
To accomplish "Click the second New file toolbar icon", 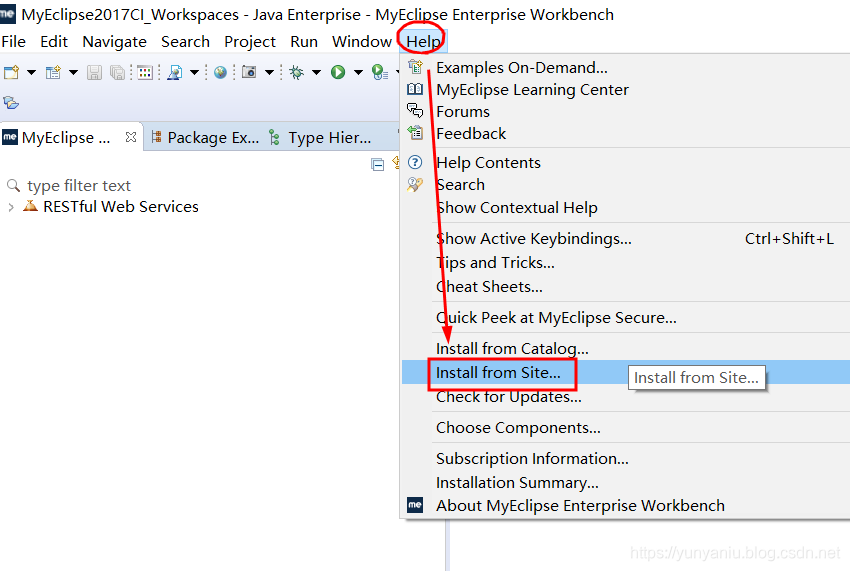I will coord(53,72).
